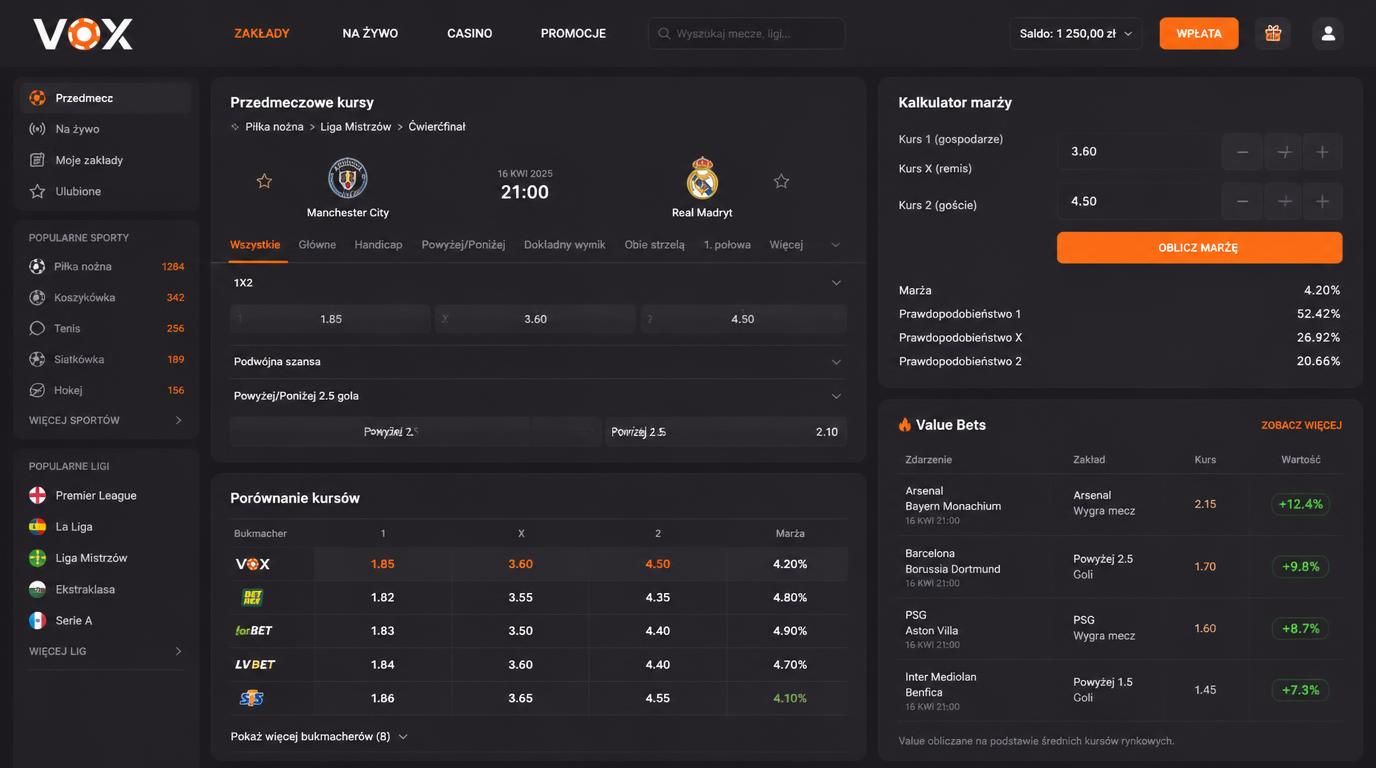Open the user account profile icon

coord(1328,33)
